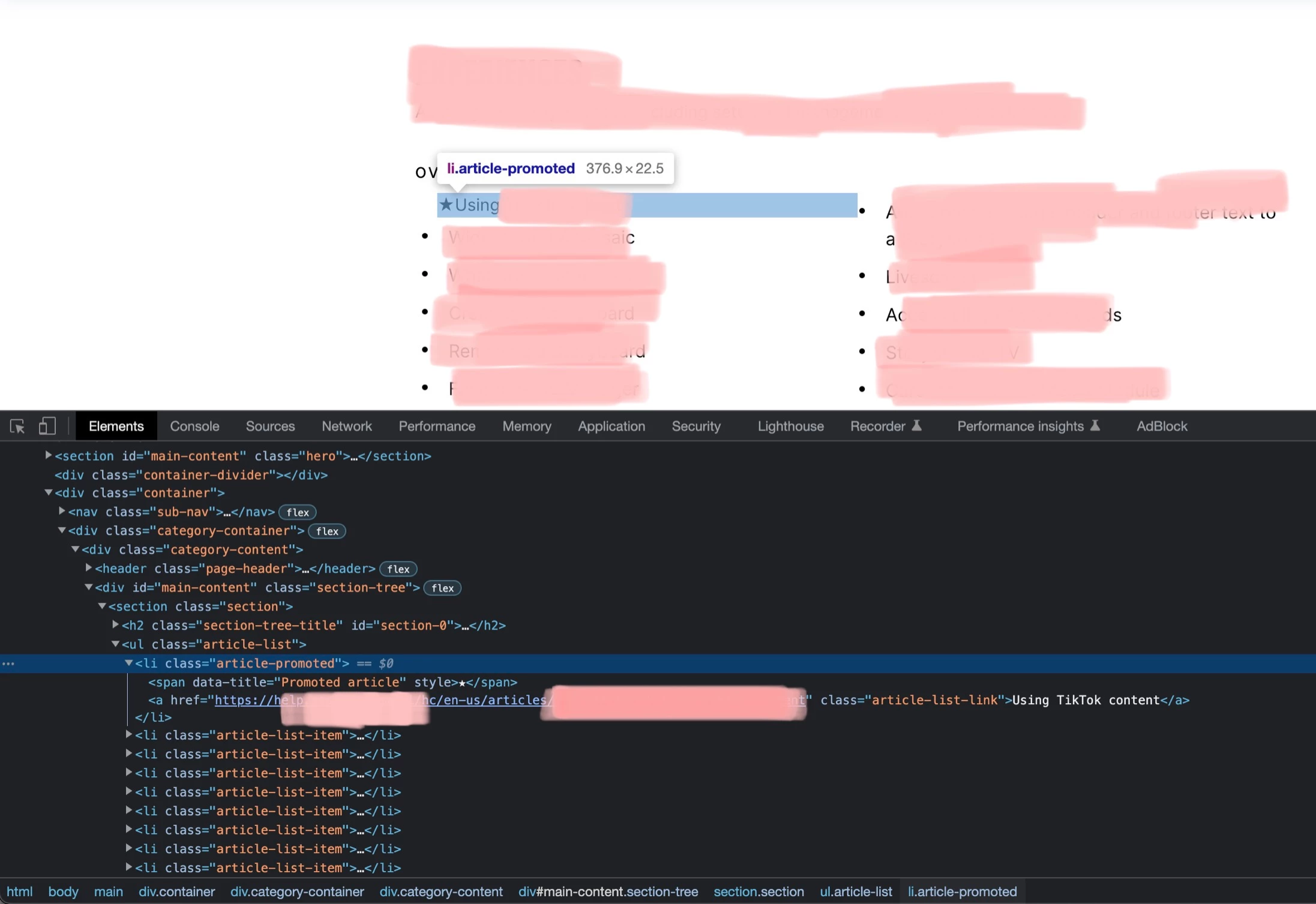Screen dimensions: 1316x904
Task: Expand the h2 section-tree-title node
Action: coord(115,625)
